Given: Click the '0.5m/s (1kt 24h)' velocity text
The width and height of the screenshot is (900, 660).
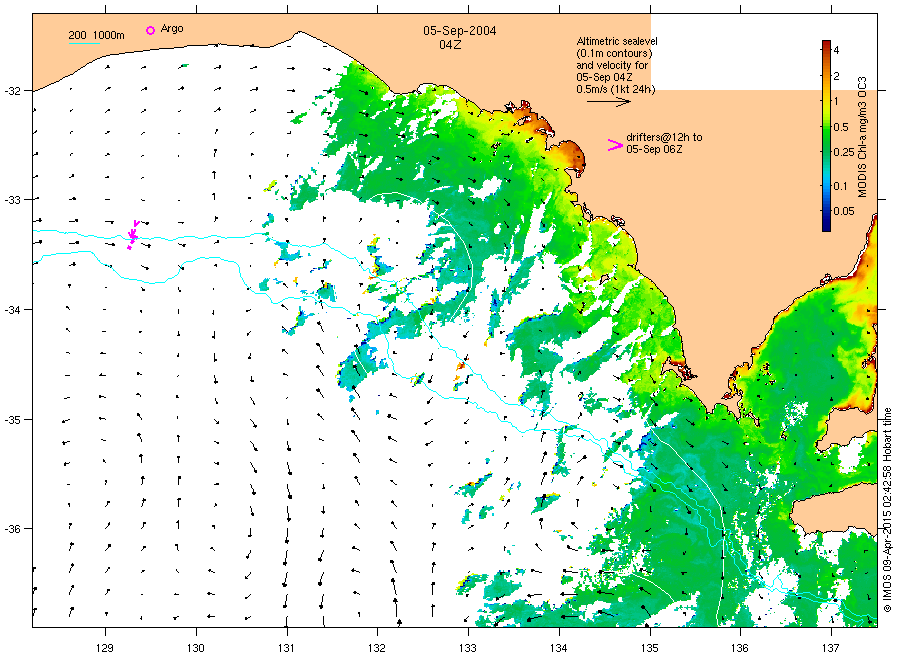Looking at the screenshot, I should [615, 89].
